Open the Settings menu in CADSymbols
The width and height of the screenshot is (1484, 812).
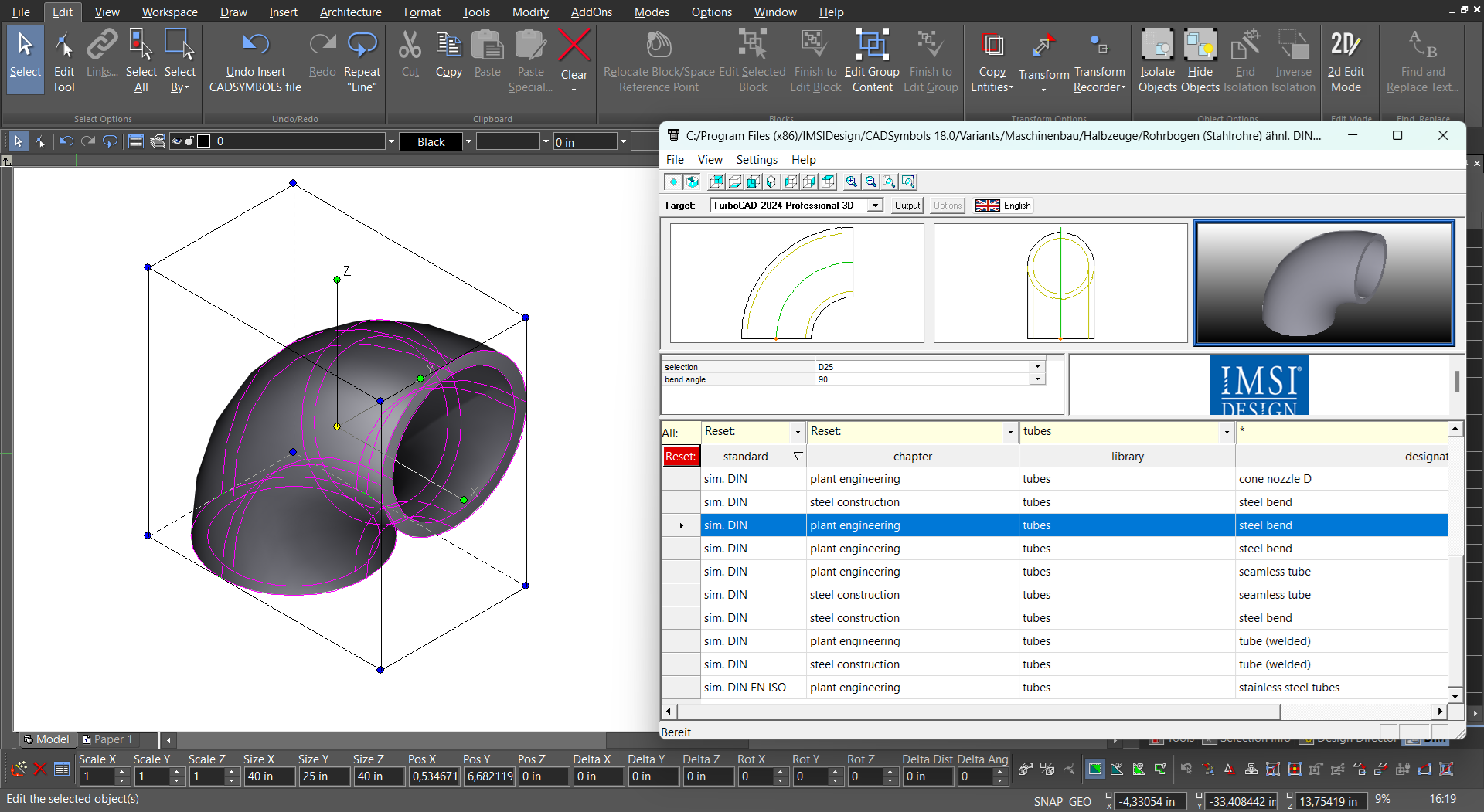[756, 159]
